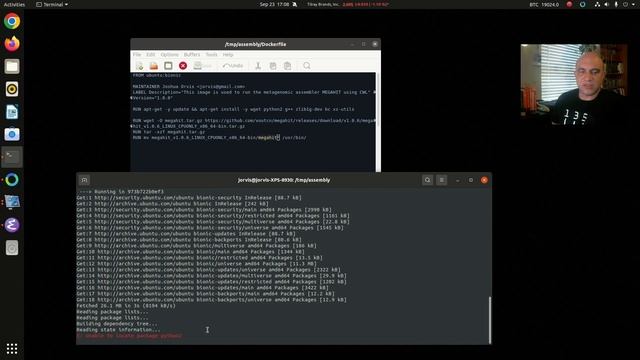Image resolution: width=640 pixels, height=360 pixels.
Task: Click the 'RUN apt-get' line in the Dockerfile
Action: coord(243,109)
